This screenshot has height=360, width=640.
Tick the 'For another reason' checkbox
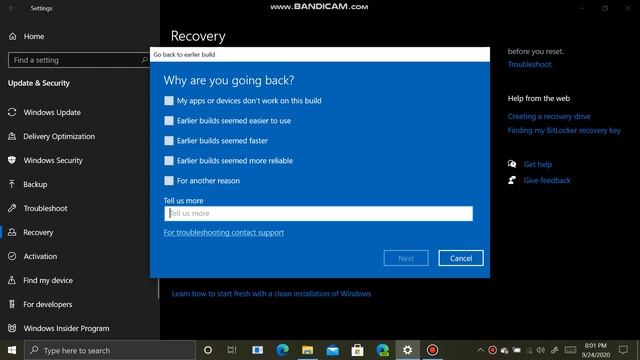coord(169,181)
